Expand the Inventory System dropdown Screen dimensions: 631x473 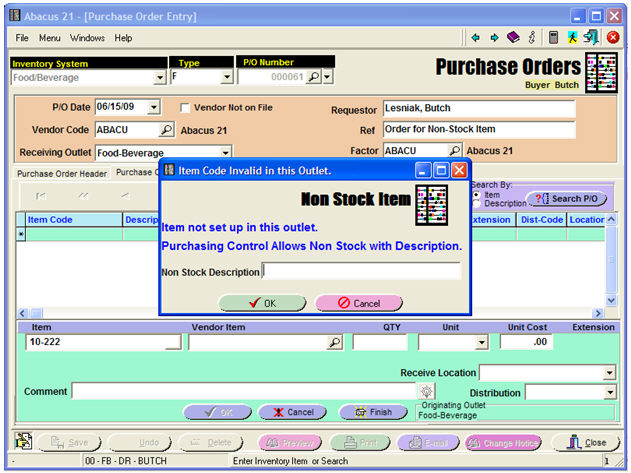[x=160, y=77]
